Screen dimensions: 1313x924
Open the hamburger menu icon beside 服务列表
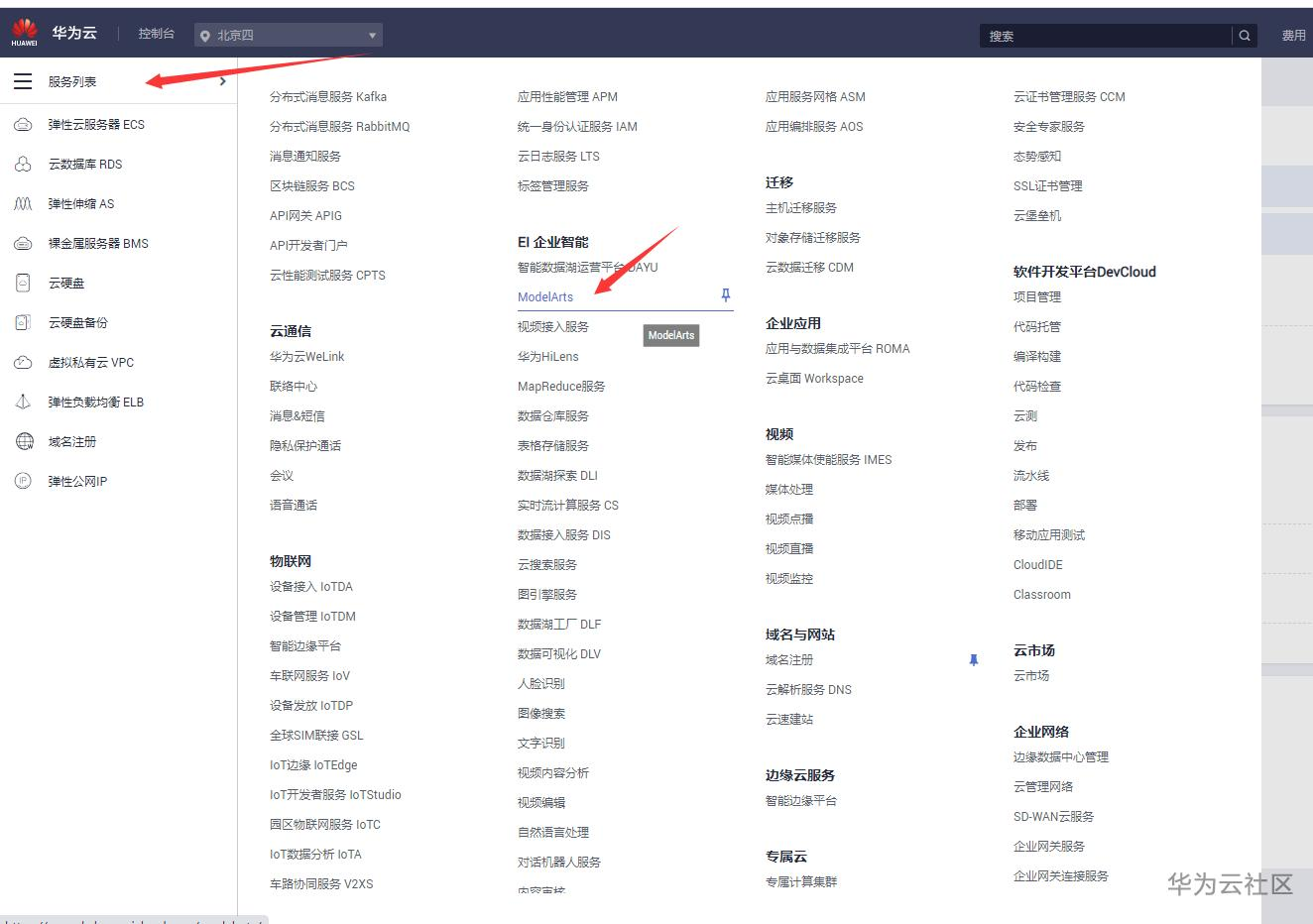23,81
